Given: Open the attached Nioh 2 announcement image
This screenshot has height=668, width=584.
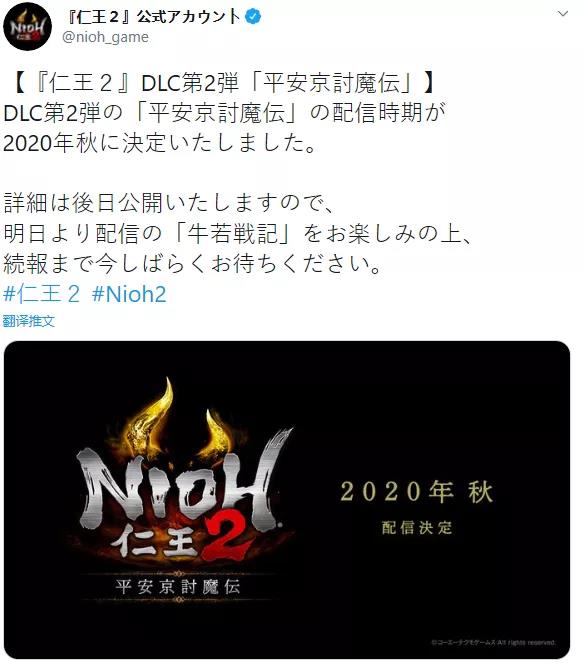Looking at the screenshot, I should pyautogui.click(x=287, y=500).
